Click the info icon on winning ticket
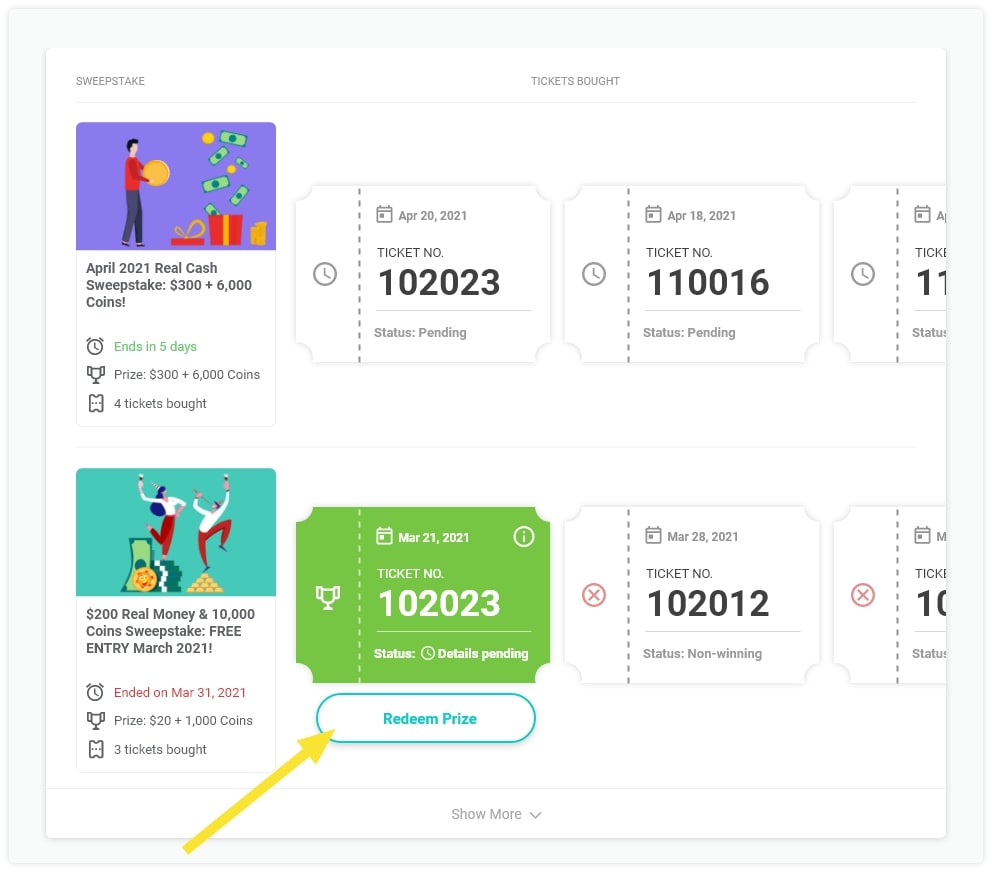The image size is (992, 872). point(523,537)
